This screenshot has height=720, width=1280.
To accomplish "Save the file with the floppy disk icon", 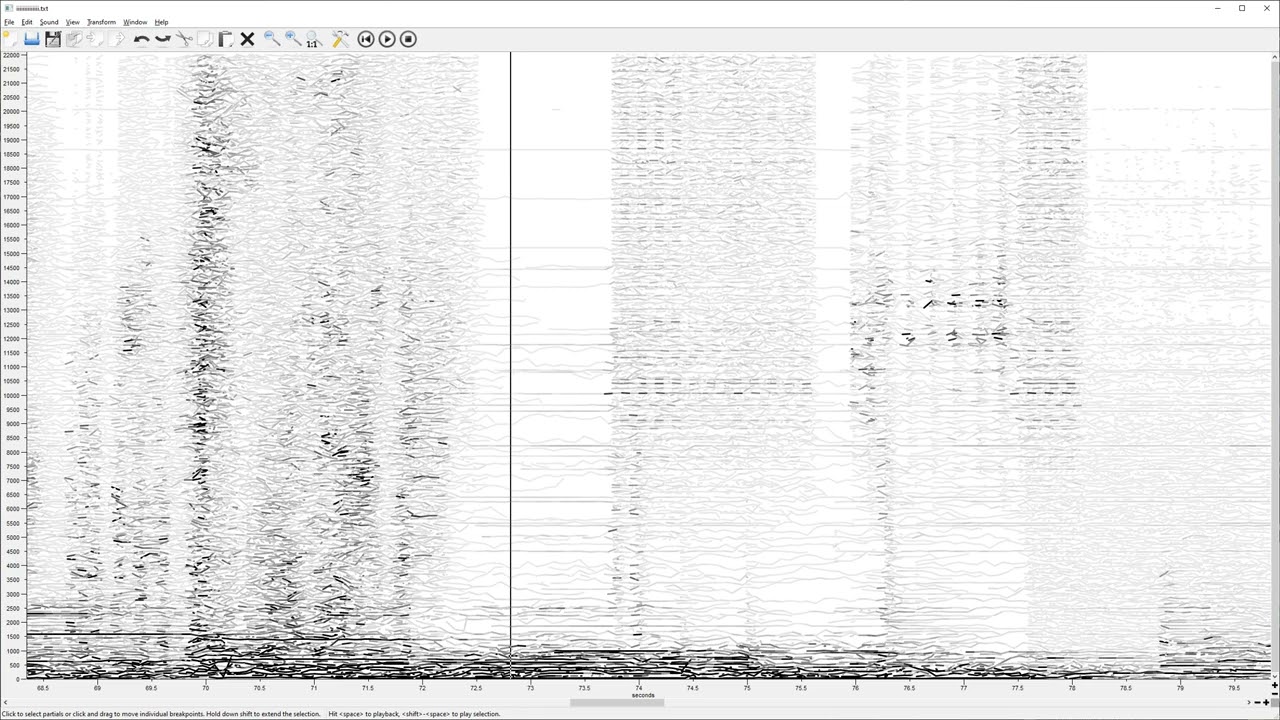I will pyautogui.click(x=53, y=39).
